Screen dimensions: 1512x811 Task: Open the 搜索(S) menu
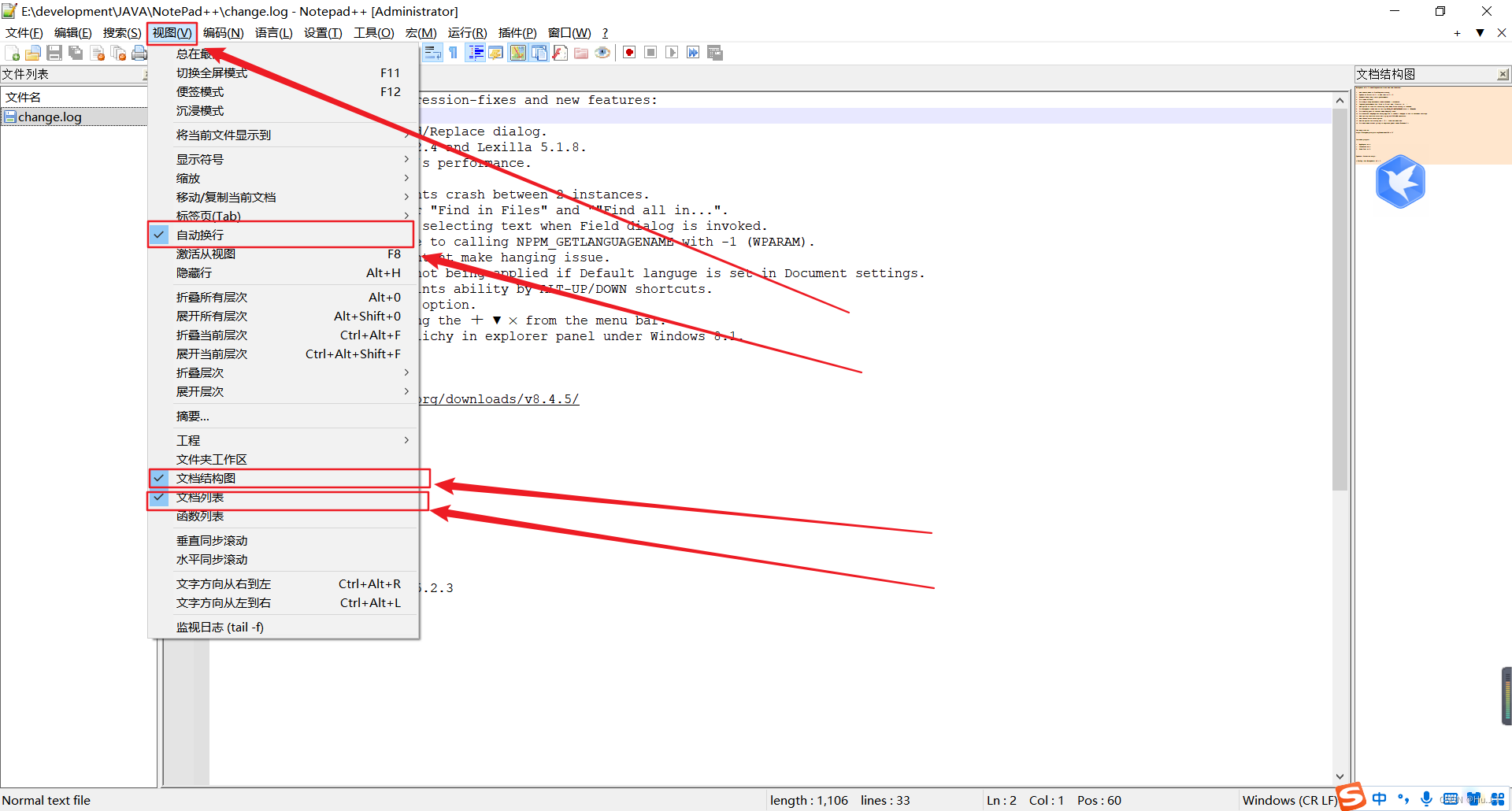pyautogui.click(x=122, y=32)
